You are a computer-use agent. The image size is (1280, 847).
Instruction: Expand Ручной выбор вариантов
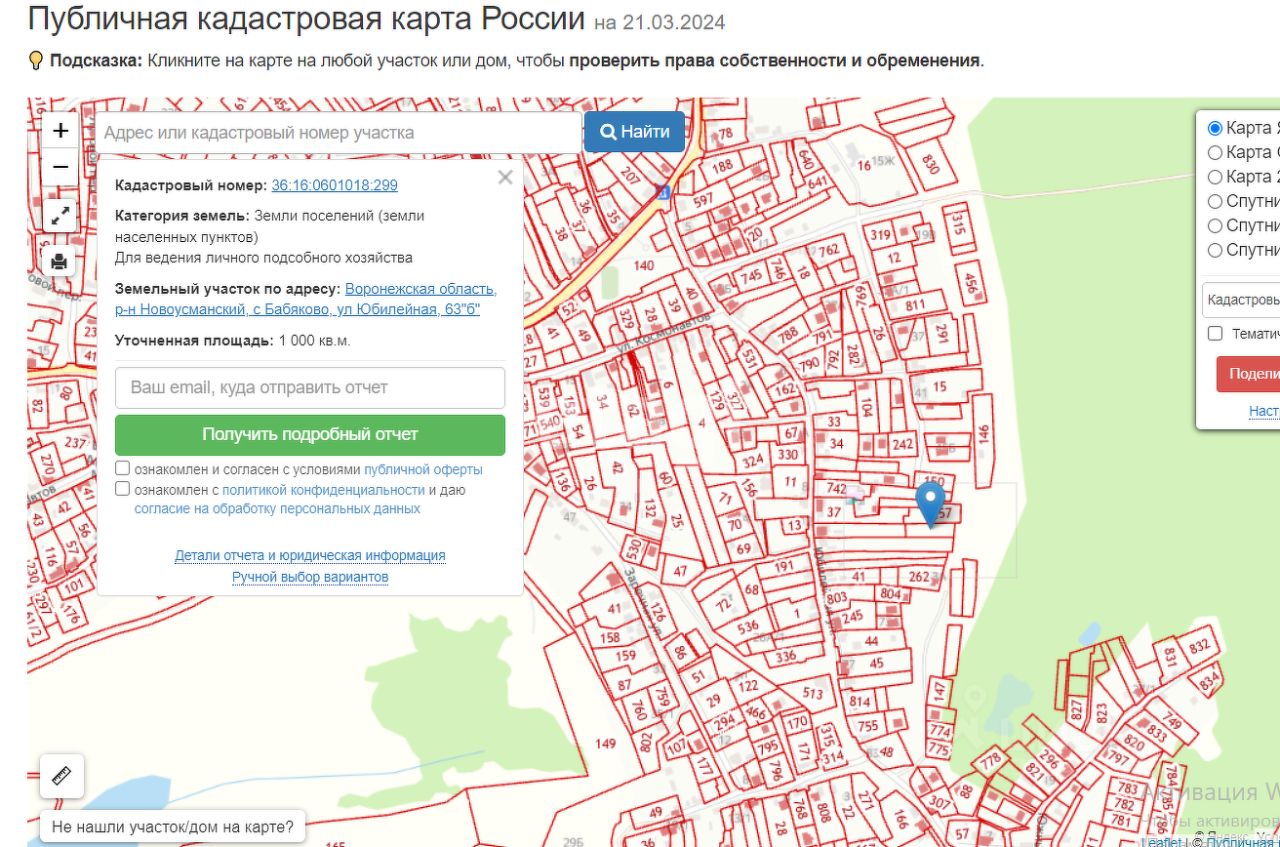(310, 577)
